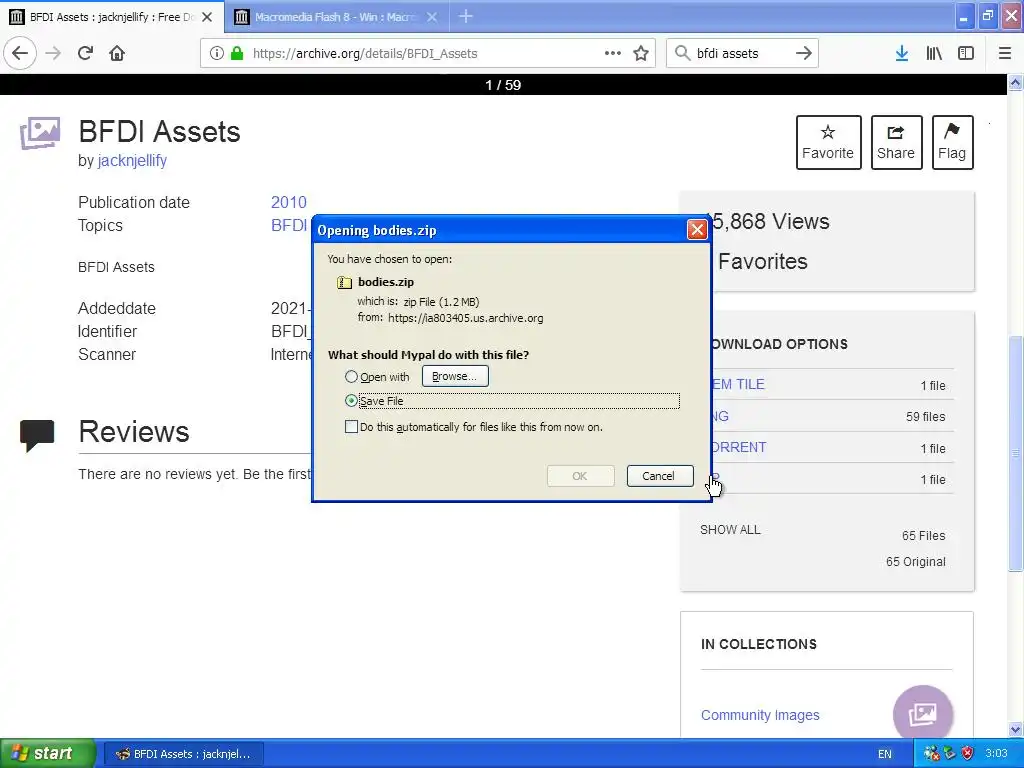Image resolution: width=1024 pixels, height=768 pixels.
Task: Open jacknjellify uploader link
Action: pyautogui.click(x=132, y=161)
